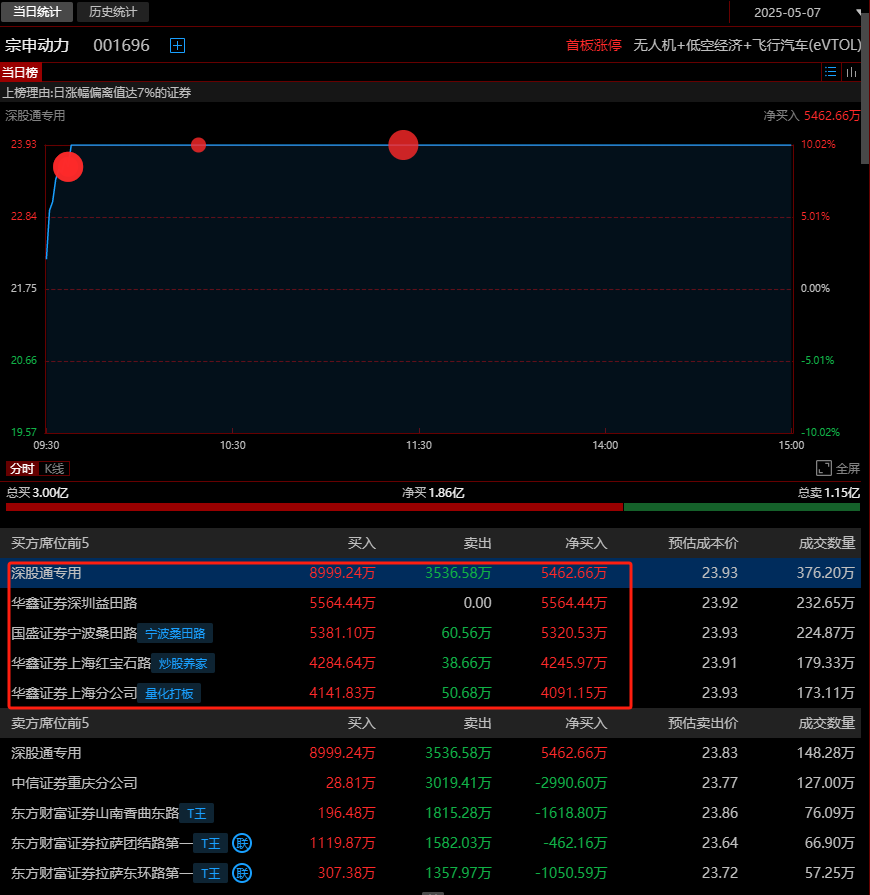Select row 东方财富证券山南香曲东路
Screen dimensions: 870x895
point(430,813)
